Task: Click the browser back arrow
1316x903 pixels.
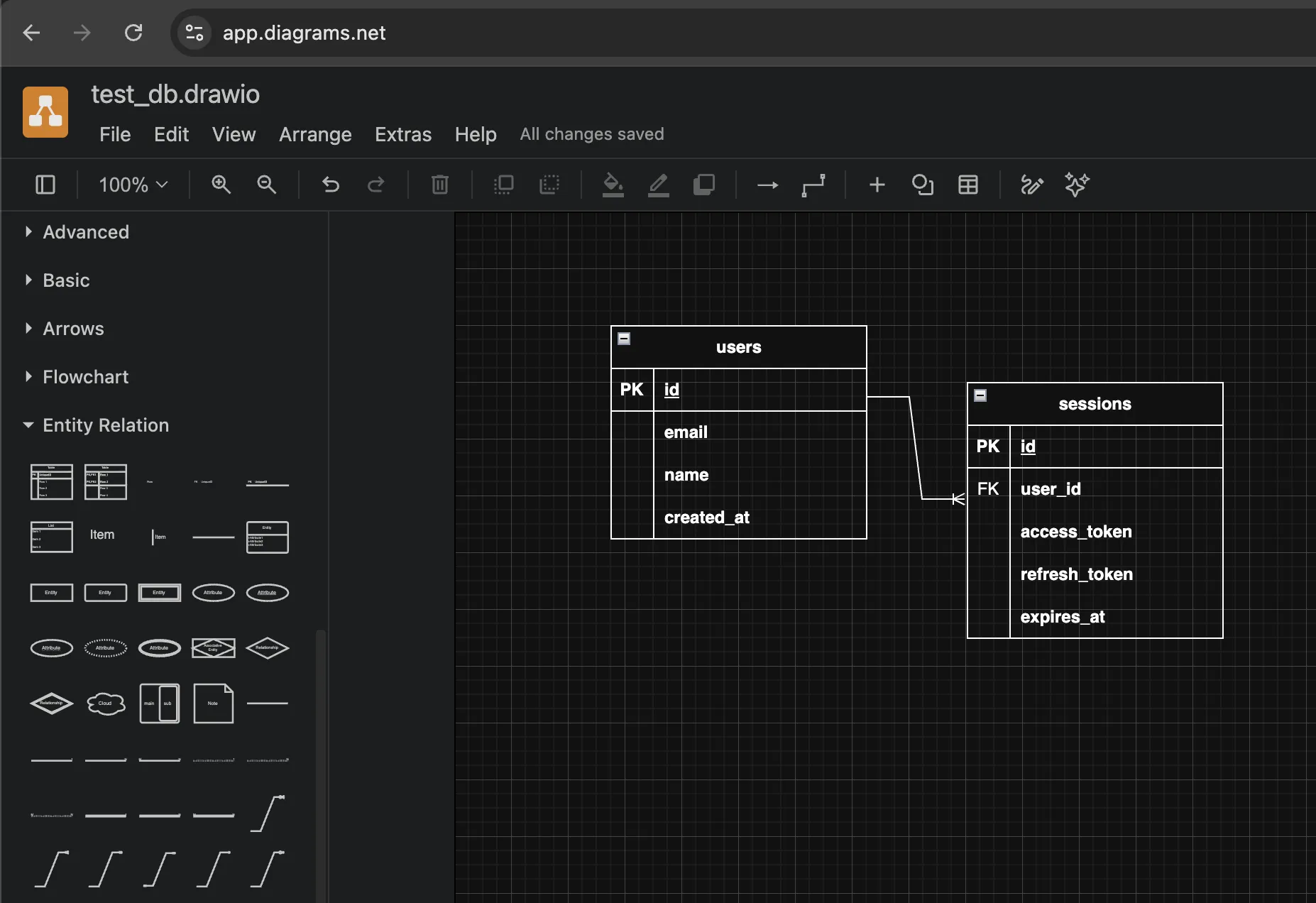Action: click(31, 33)
